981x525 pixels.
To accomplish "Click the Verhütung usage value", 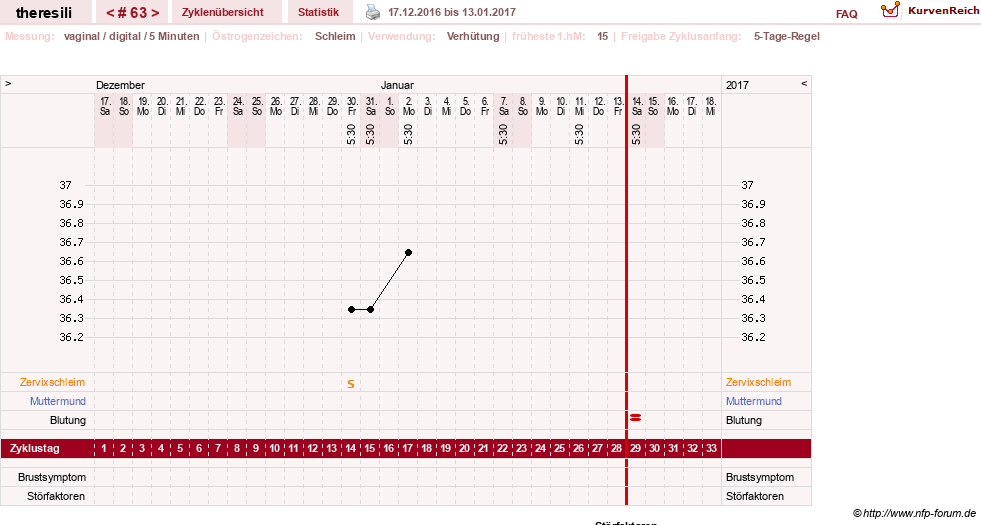I will coord(473,36).
